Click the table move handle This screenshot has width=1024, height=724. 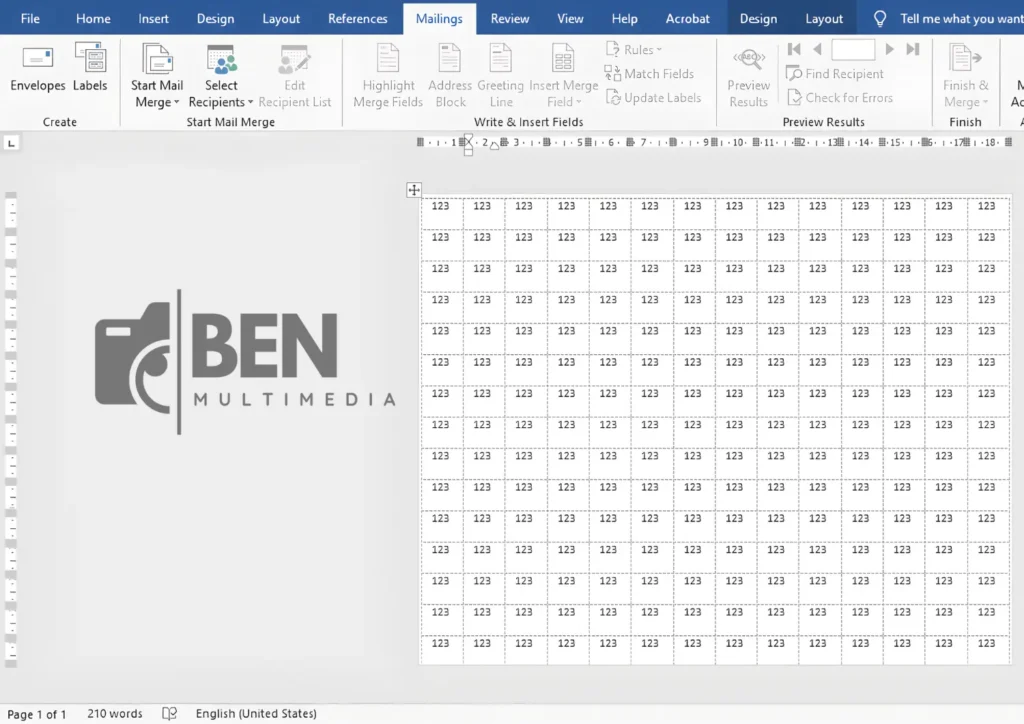[414, 190]
